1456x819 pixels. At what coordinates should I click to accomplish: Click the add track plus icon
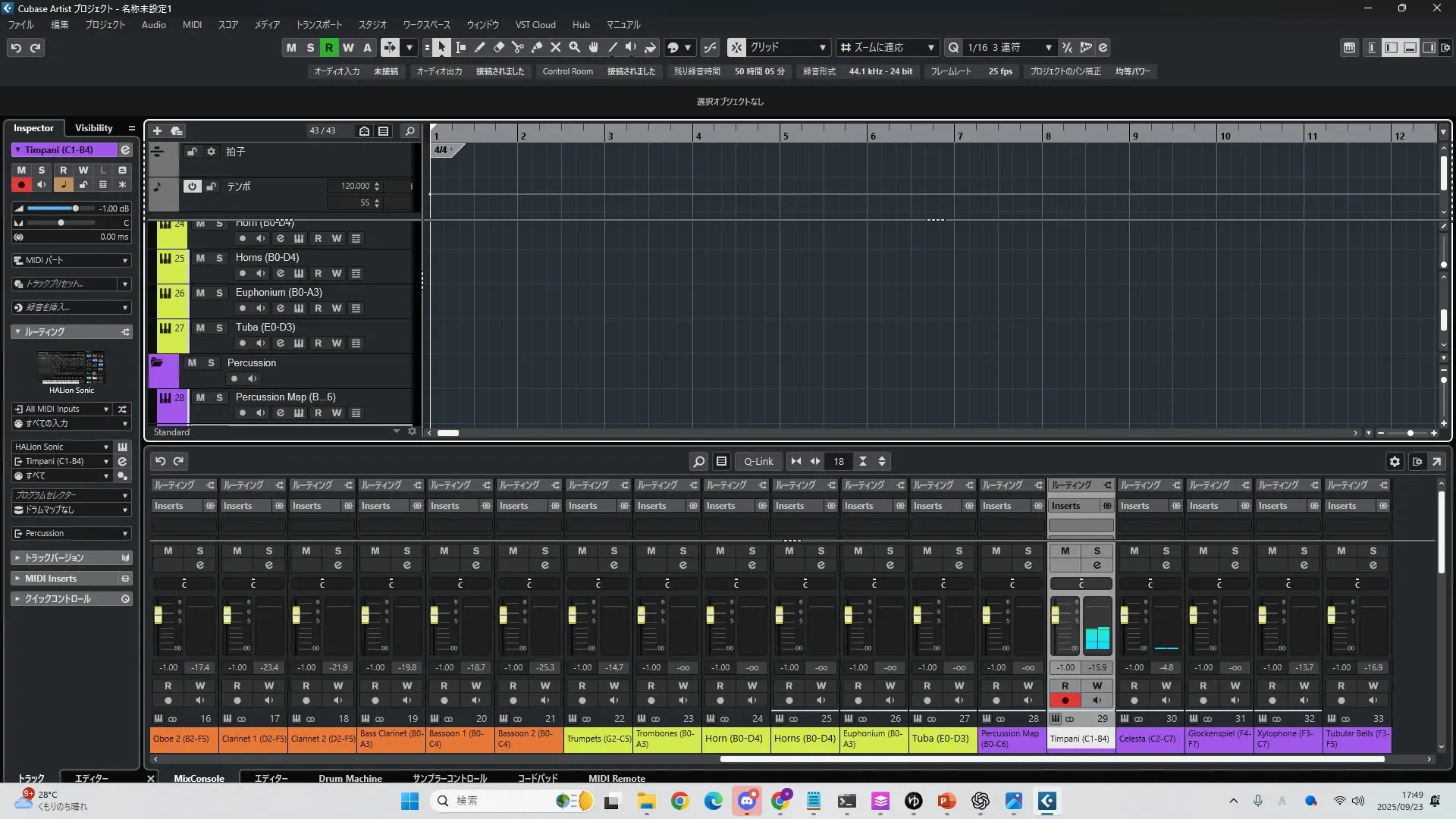tap(157, 131)
